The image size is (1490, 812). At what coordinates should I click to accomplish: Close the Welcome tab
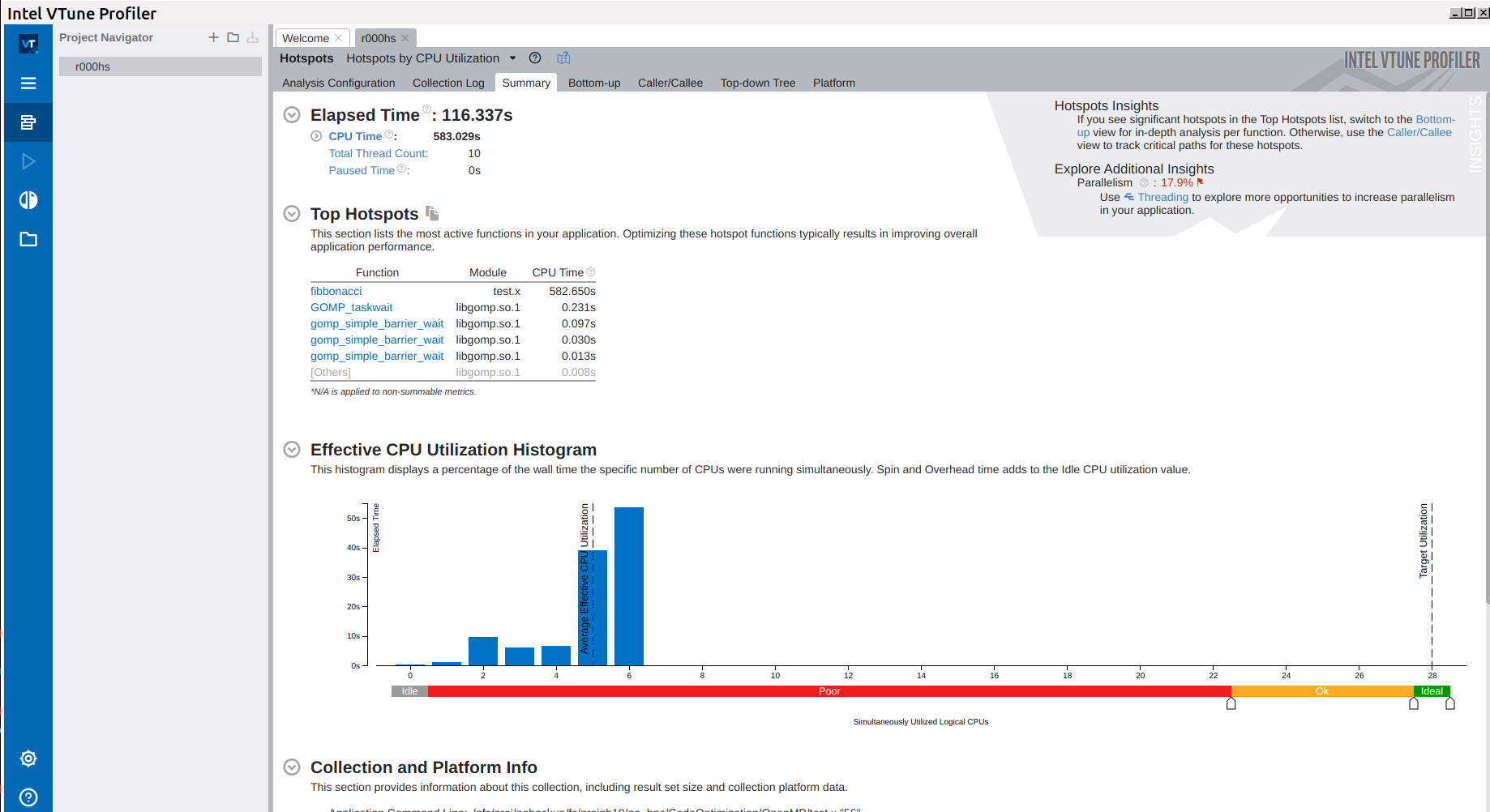pyautogui.click(x=339, y=38)
